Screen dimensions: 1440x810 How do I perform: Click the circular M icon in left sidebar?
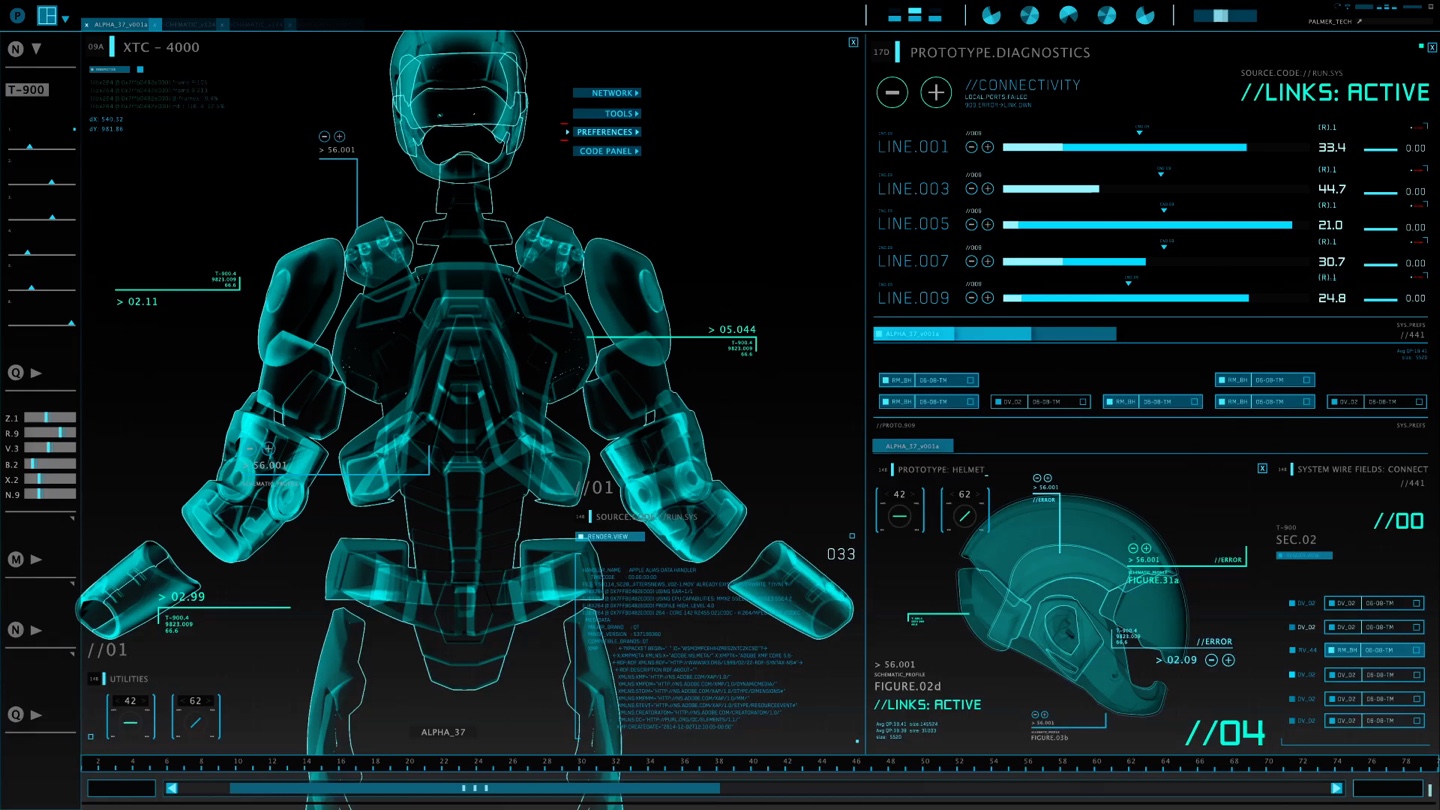[16, 560]
